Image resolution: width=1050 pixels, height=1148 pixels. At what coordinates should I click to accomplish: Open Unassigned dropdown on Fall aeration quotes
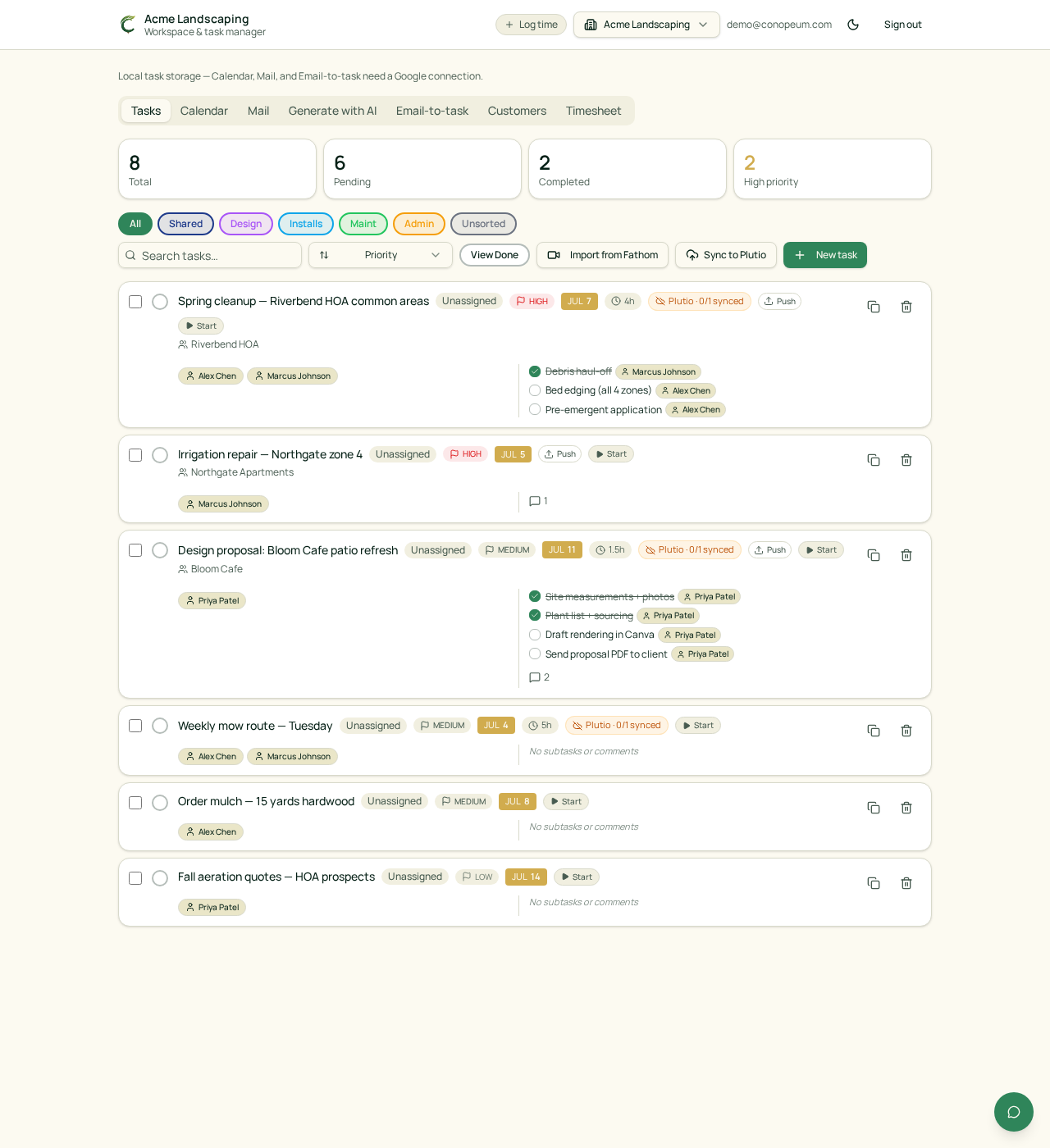[415, 877]
